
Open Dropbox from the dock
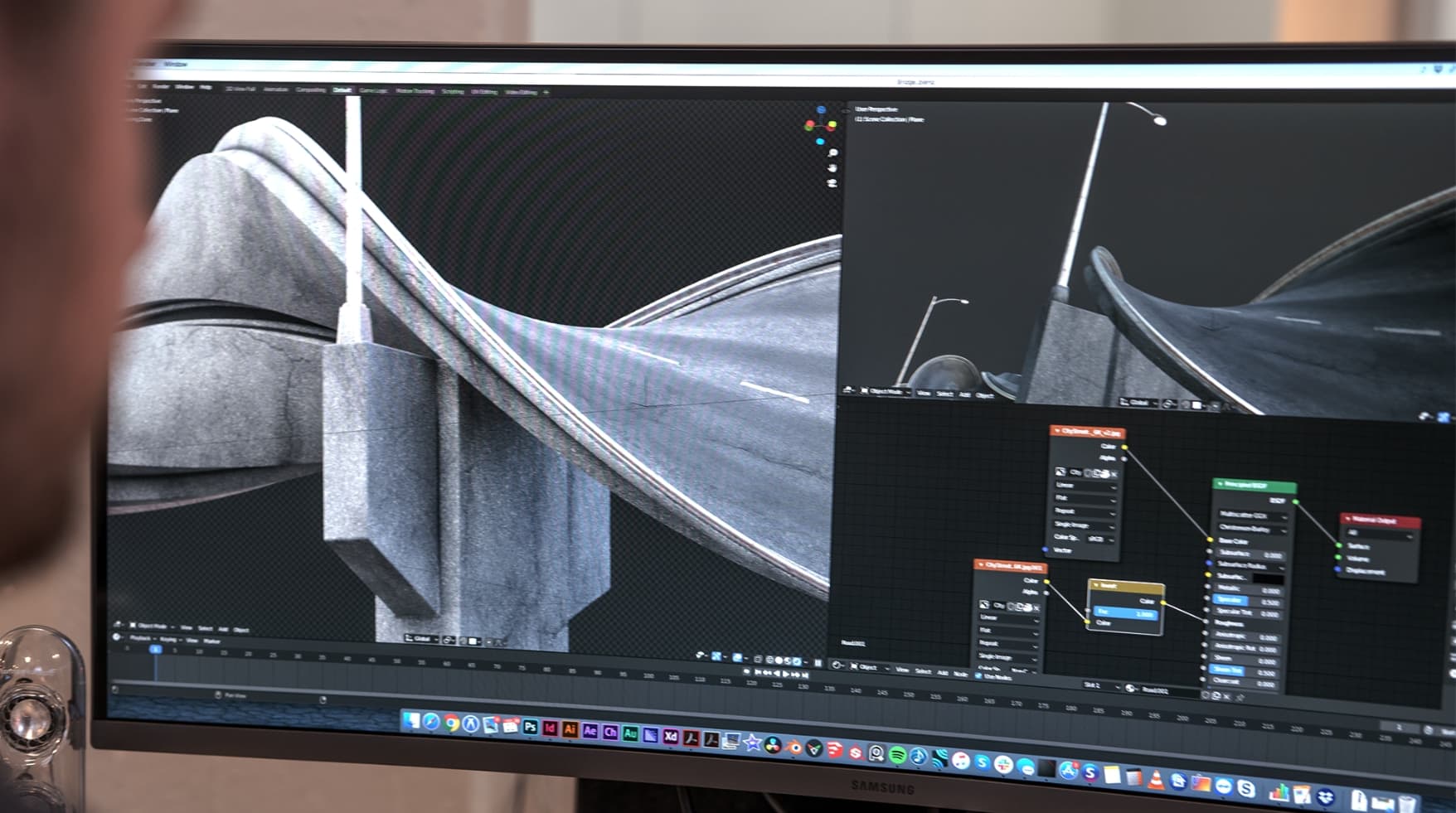pos(1325,796)
